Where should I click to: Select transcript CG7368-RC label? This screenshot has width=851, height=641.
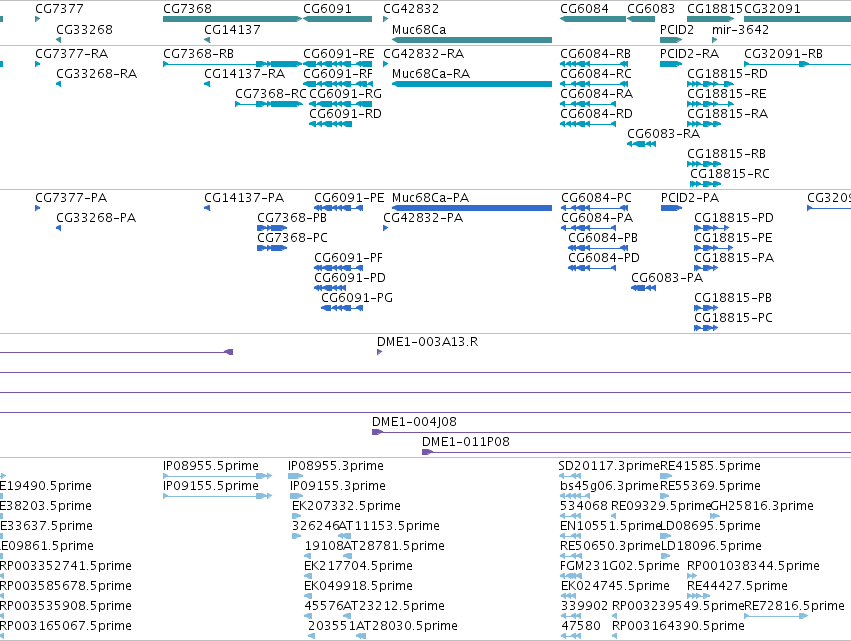[271, 94]
